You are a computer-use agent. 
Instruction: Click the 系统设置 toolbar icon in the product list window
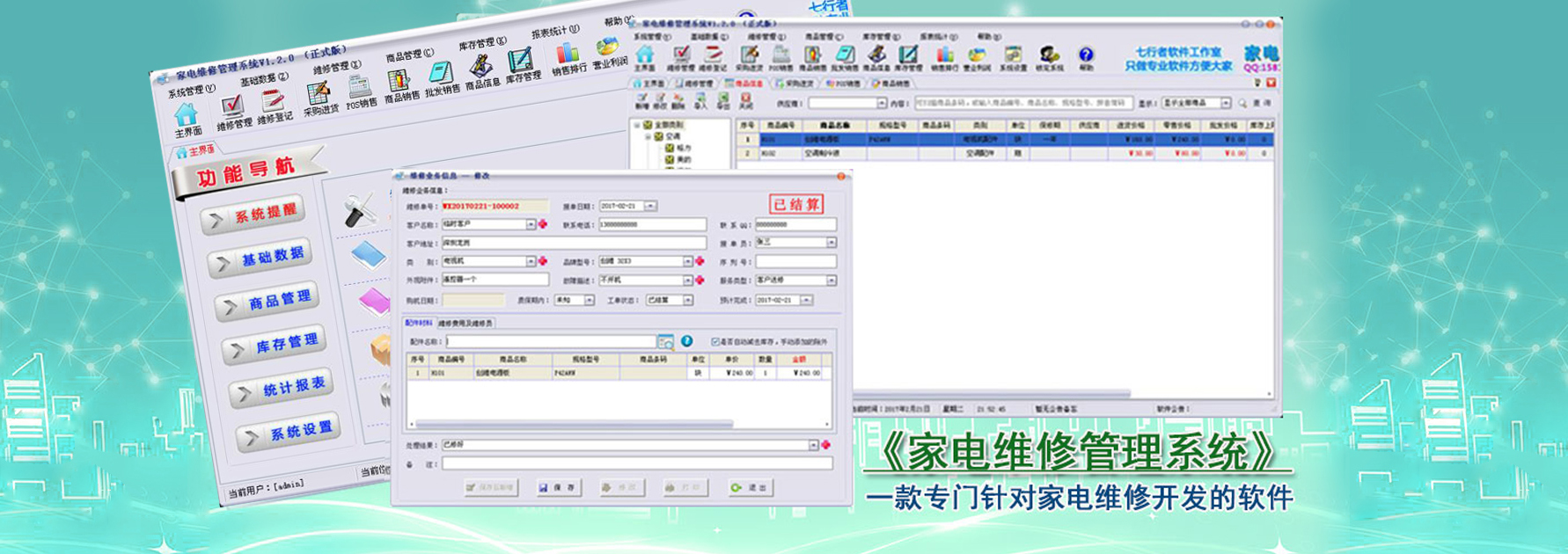click(1013, 55)
